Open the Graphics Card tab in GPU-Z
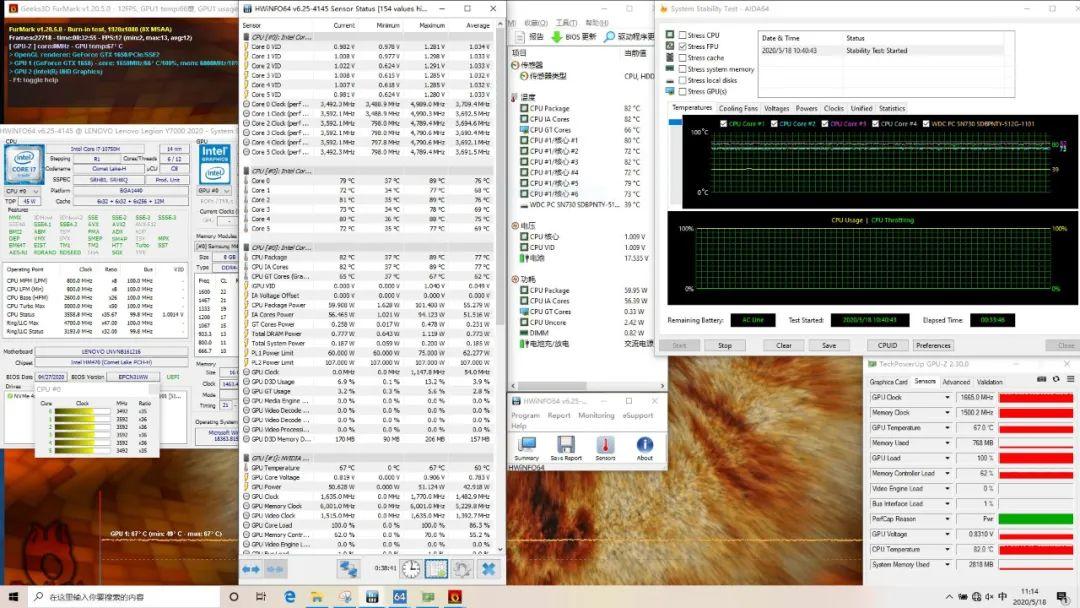This screenshot has width=1080, height=608. point(889,381)
